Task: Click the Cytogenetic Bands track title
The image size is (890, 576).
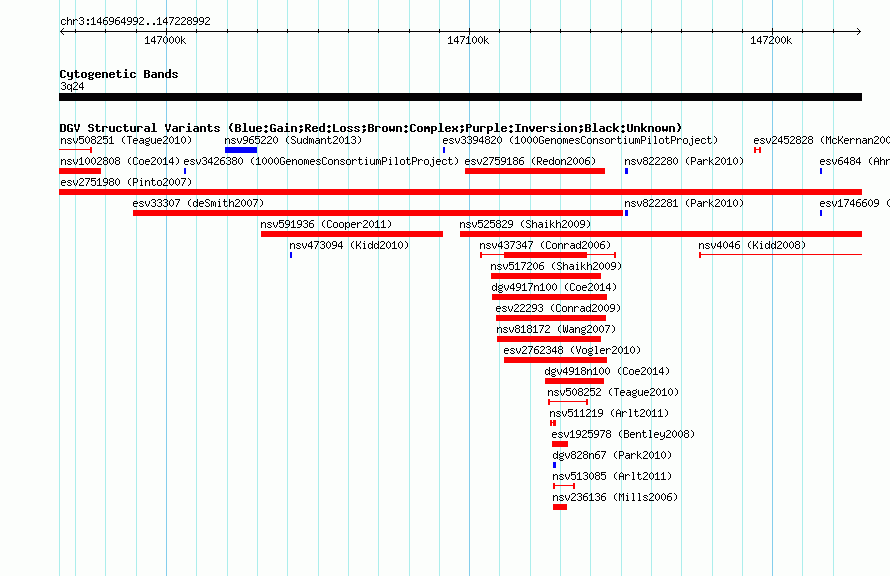Action: point(119,74)
